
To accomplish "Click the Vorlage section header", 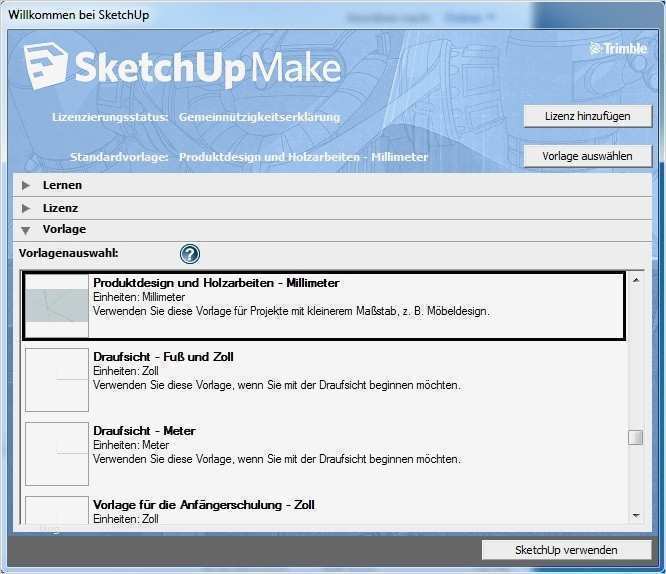I will pos(333,230).
